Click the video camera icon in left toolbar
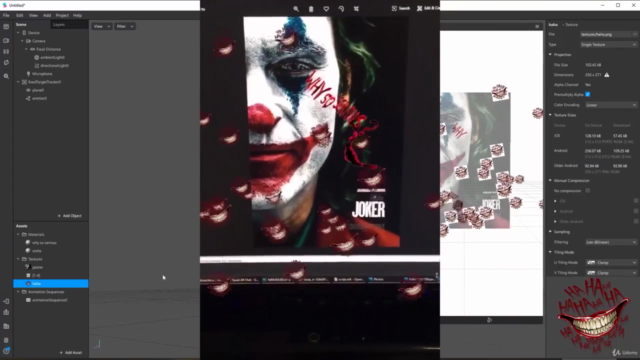 [x=6, y=40]
